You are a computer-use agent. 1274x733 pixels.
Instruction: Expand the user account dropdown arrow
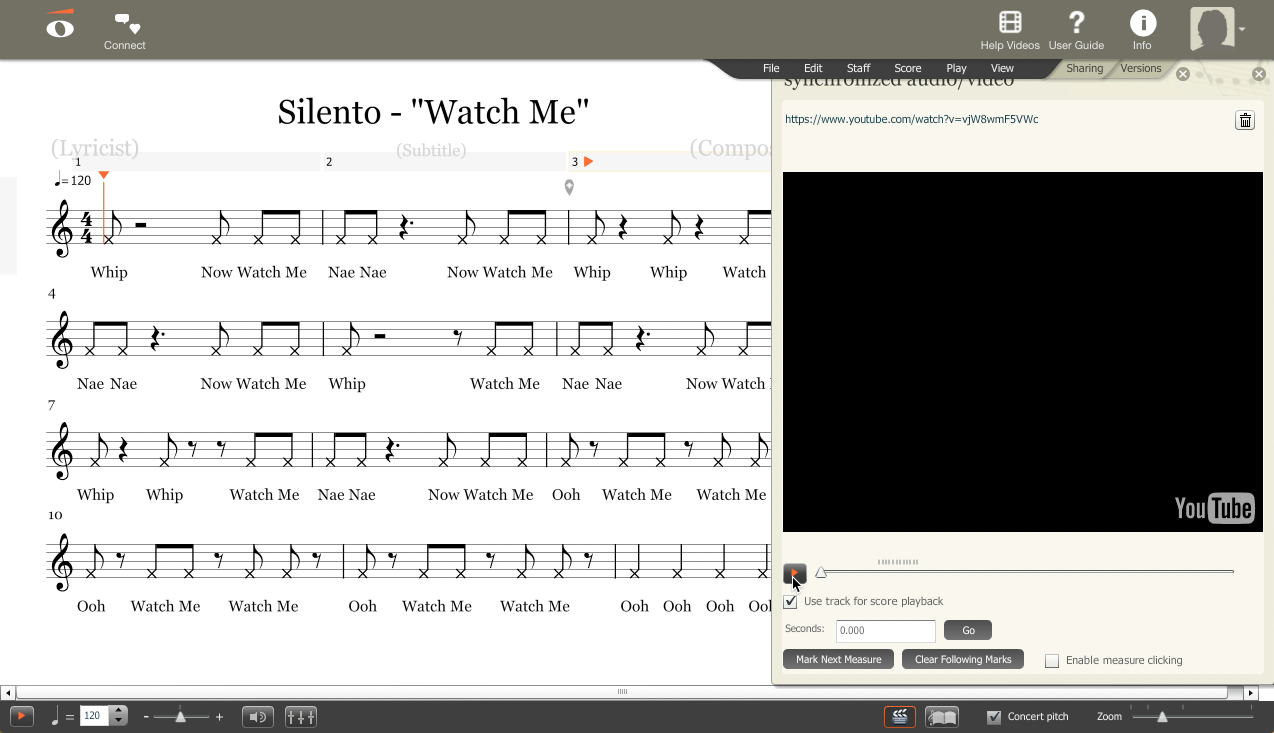coord(1242,30)
